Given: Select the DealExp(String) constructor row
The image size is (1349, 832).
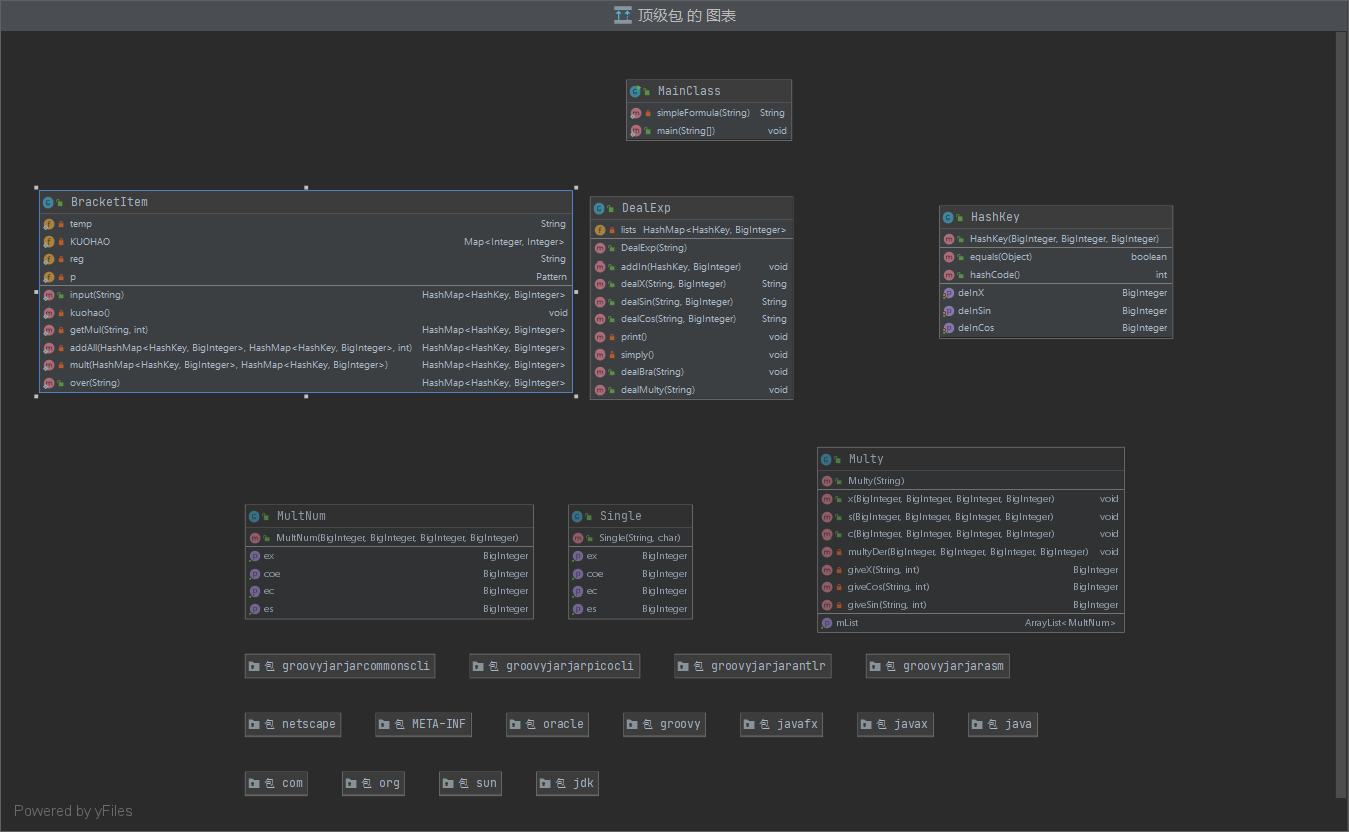Looking at the screenshot, I should click(x=691, y=248).
